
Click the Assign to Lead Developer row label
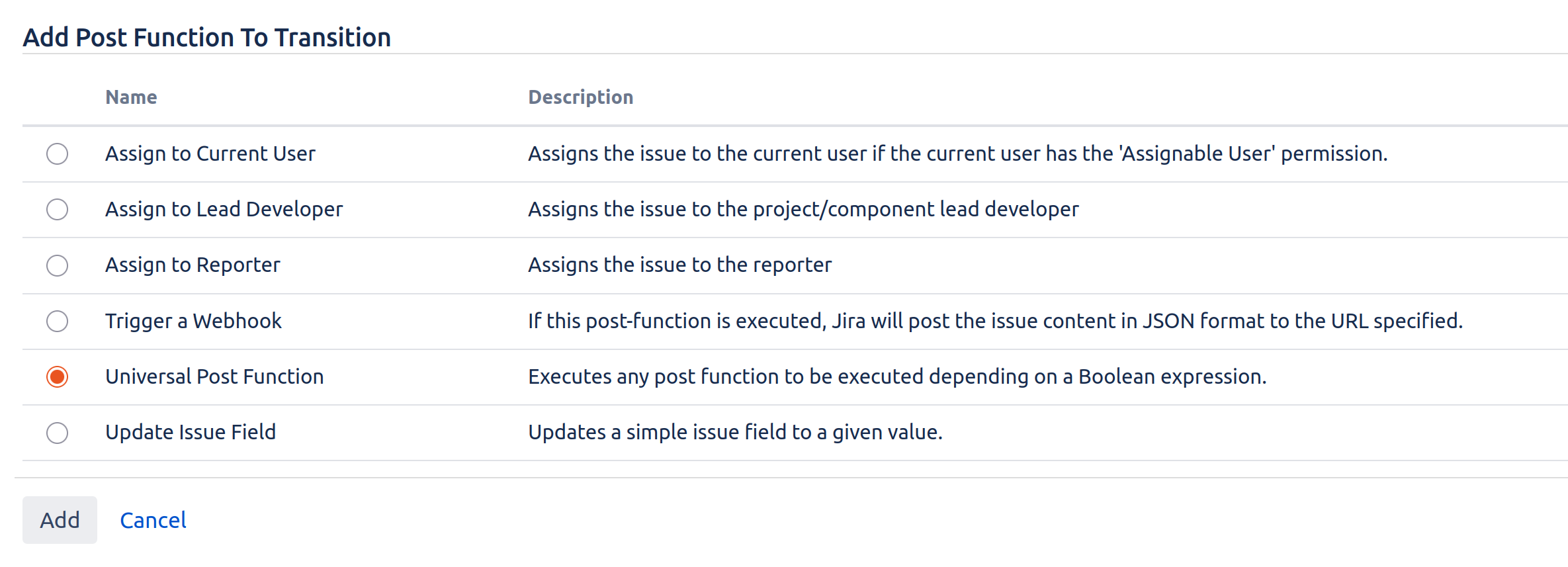click(x=224, y=210)
